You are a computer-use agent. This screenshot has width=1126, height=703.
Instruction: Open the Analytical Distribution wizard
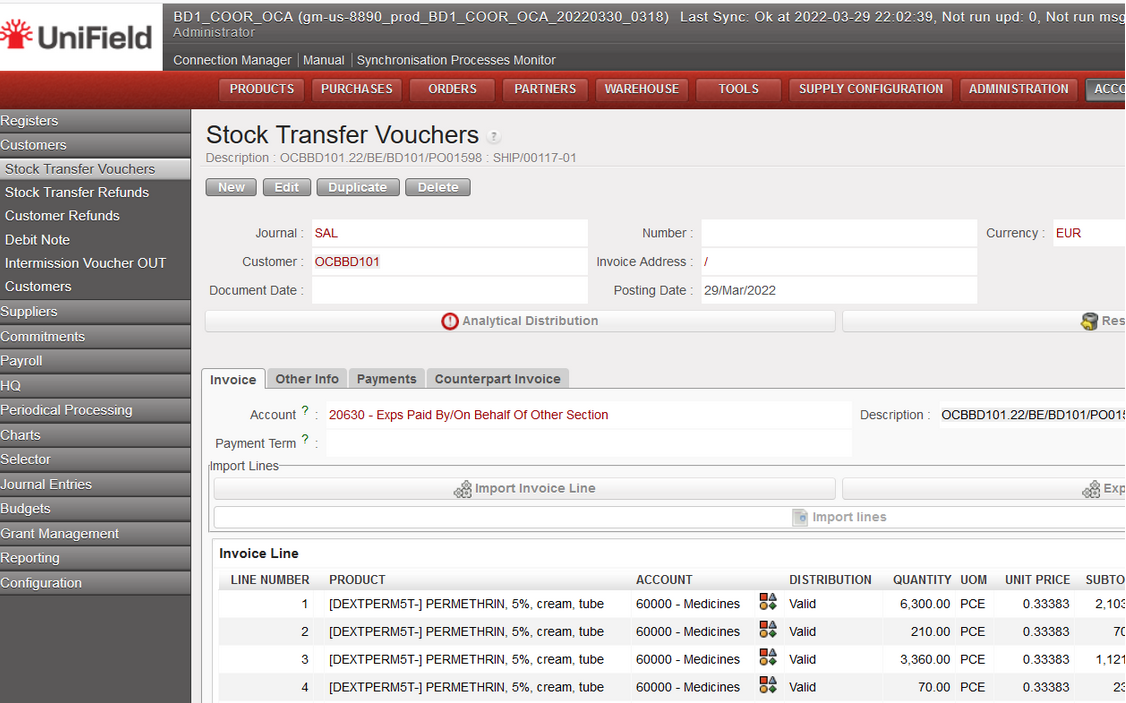coord(520,321)
